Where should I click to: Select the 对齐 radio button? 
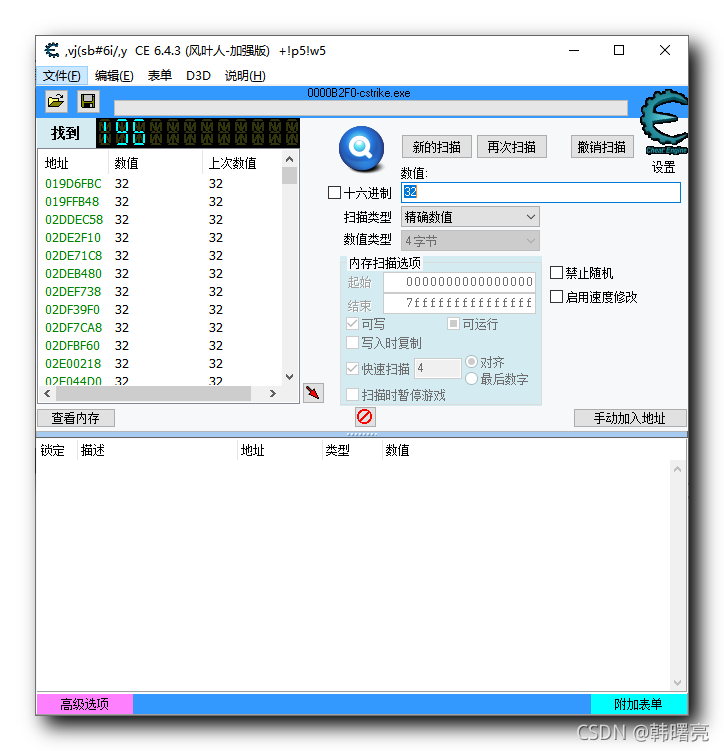(472, 361)
